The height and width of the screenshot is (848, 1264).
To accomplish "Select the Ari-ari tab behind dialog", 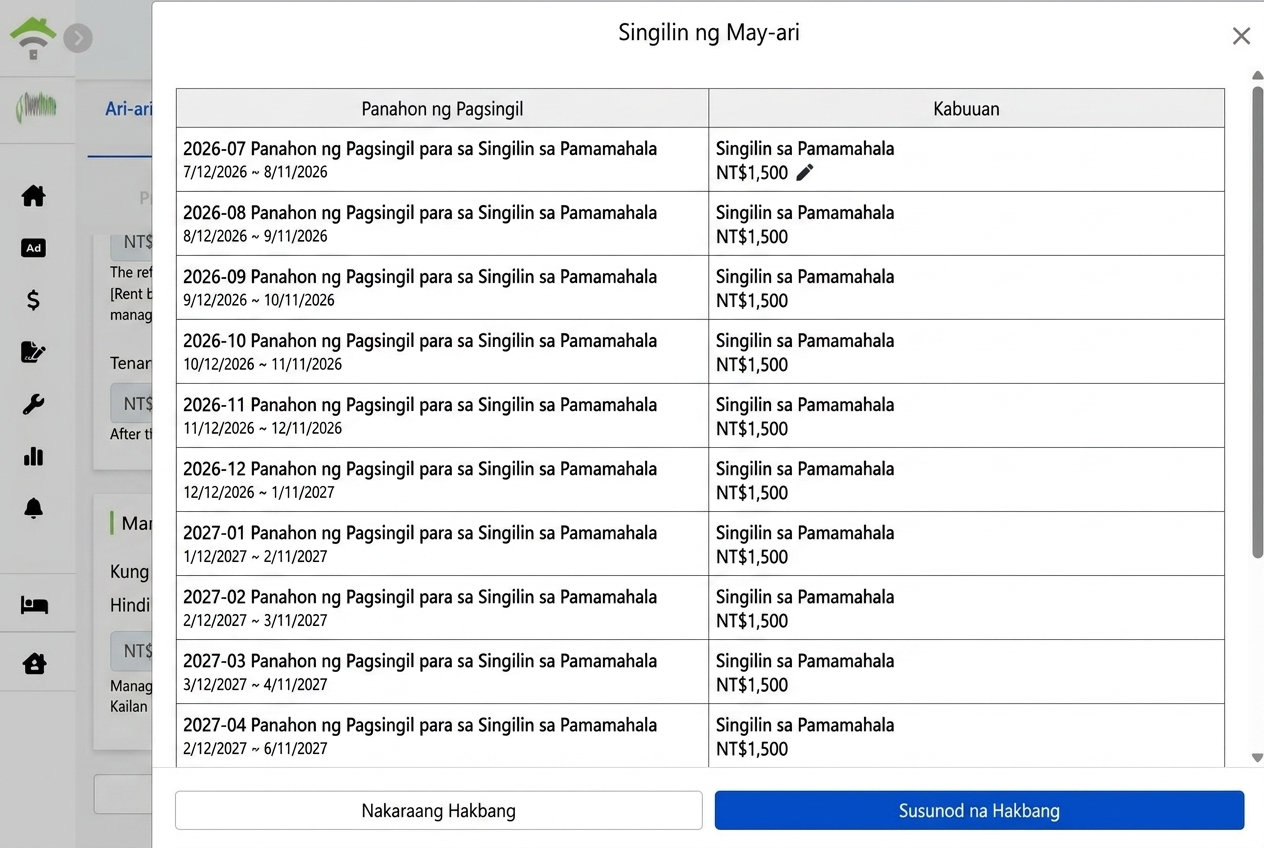I will 128,109.
